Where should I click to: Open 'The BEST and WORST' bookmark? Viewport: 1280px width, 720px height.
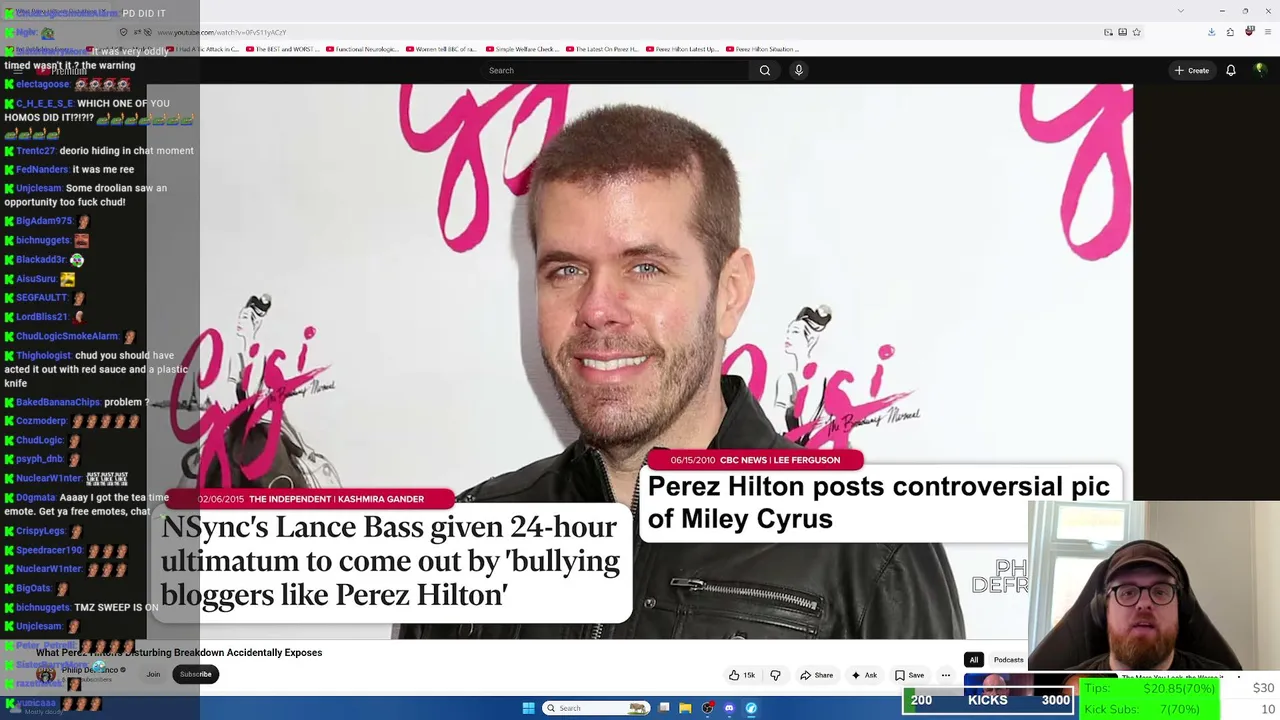click(281, 49)
